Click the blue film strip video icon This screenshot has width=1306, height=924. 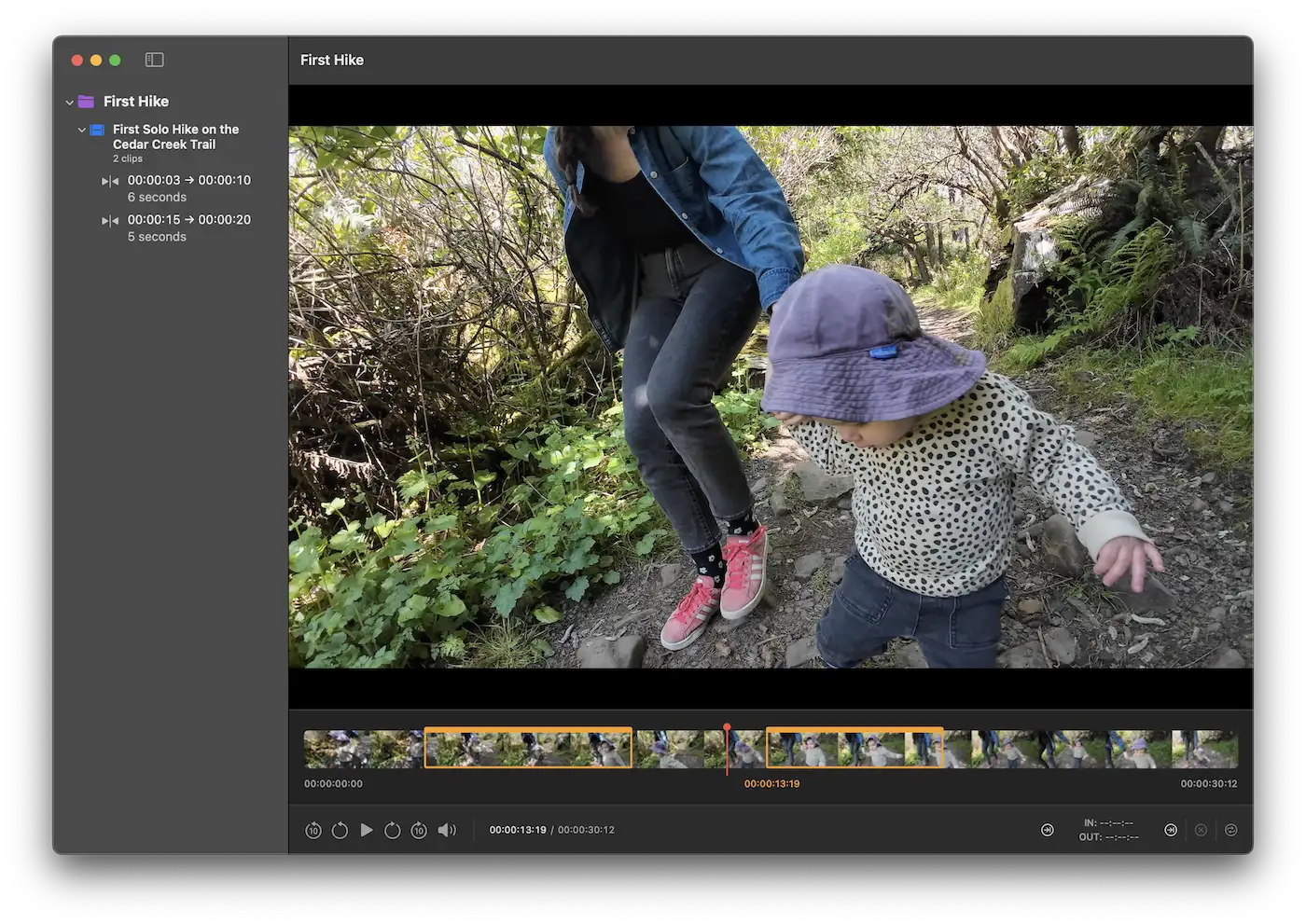point(97,130)
